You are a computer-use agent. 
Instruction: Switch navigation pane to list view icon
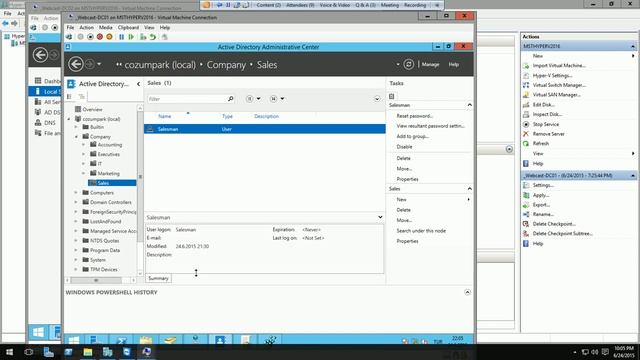coord(69,96)
